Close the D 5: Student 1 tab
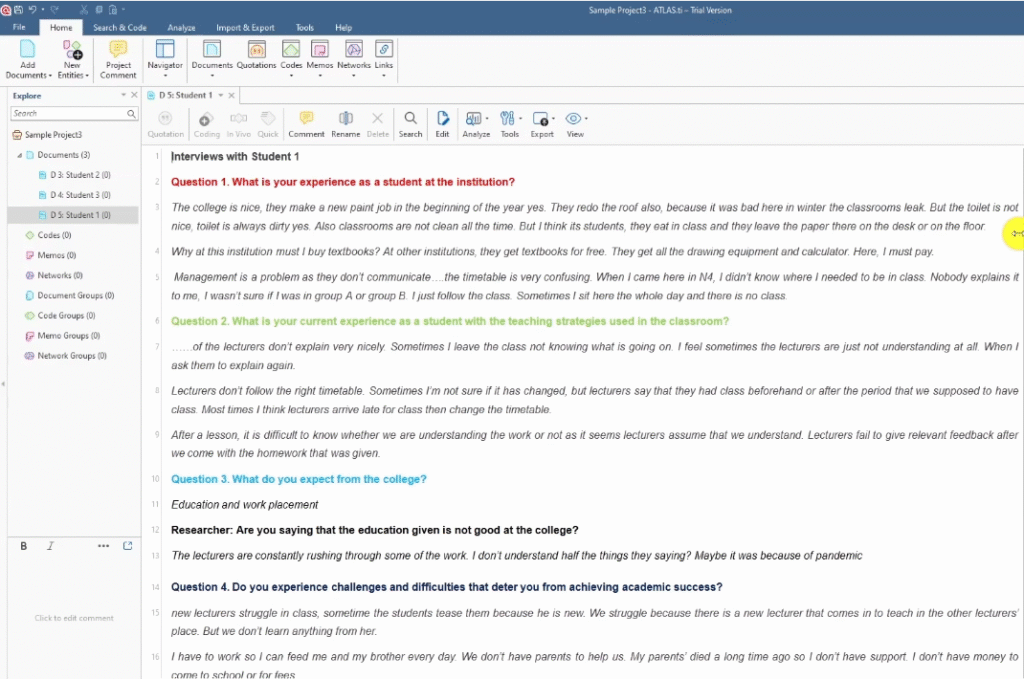This screenshot has height=679, width=1024. pos(232,96)
